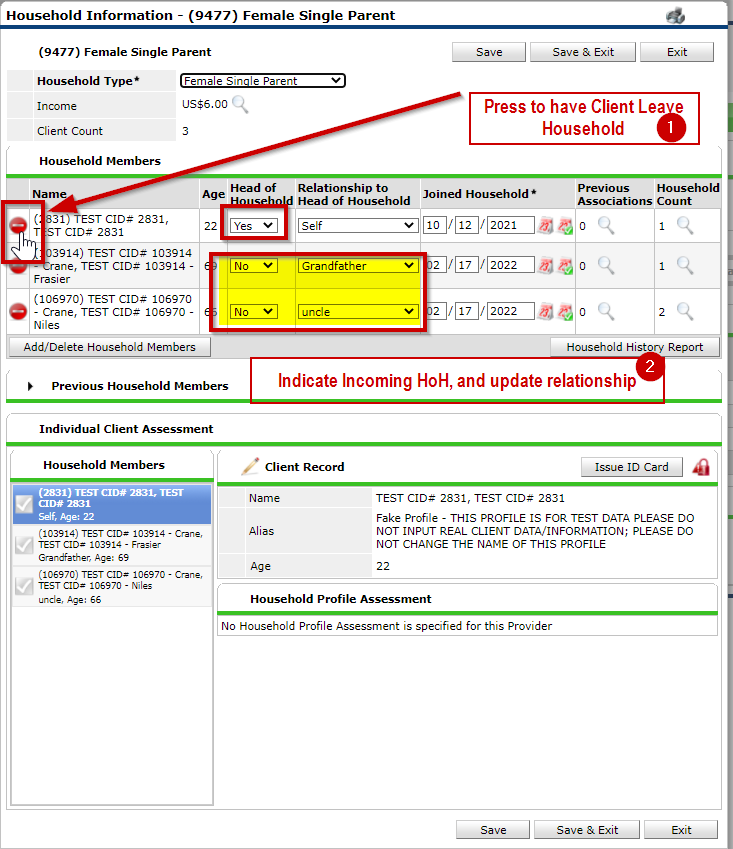Click the red lock icon beside Issue ID Card
Screen dimensions: 733x849
click(701, 467)
